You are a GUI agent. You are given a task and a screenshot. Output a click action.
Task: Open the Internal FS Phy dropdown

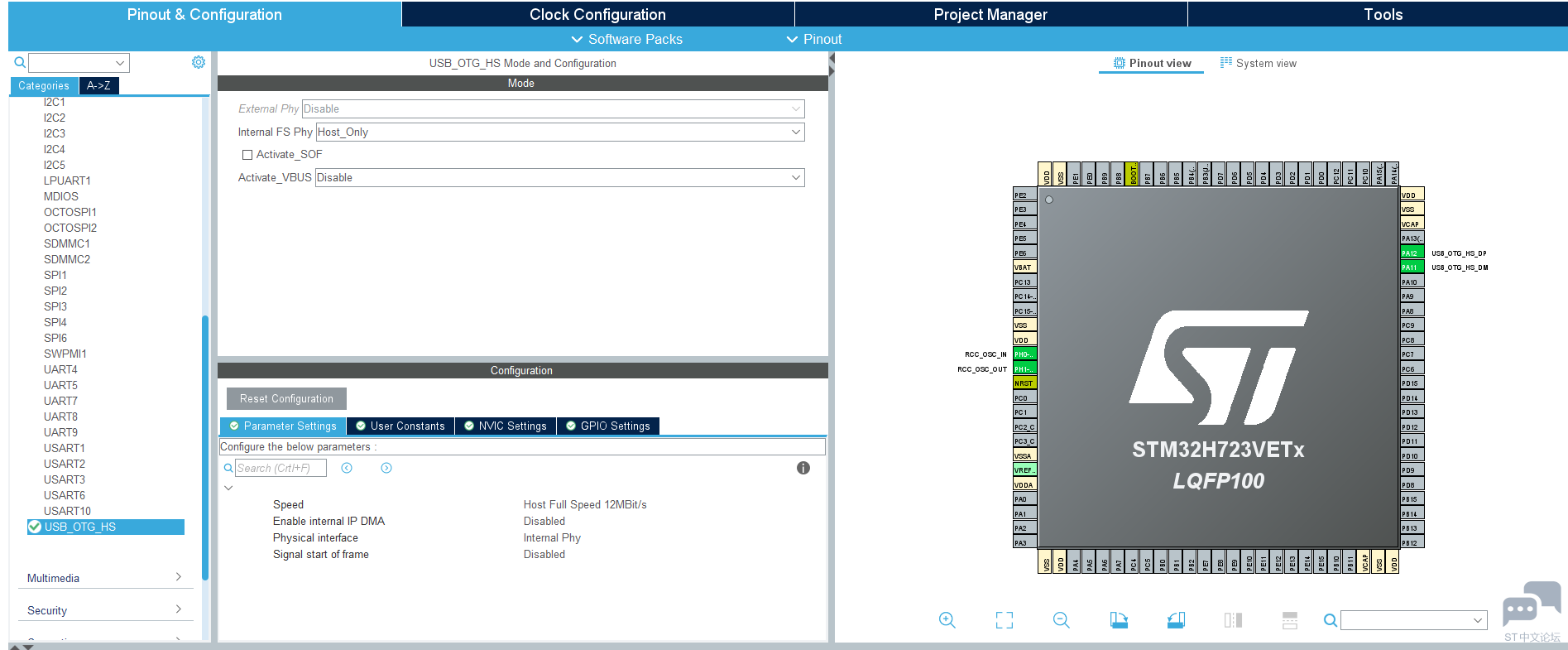pos(559,132)
